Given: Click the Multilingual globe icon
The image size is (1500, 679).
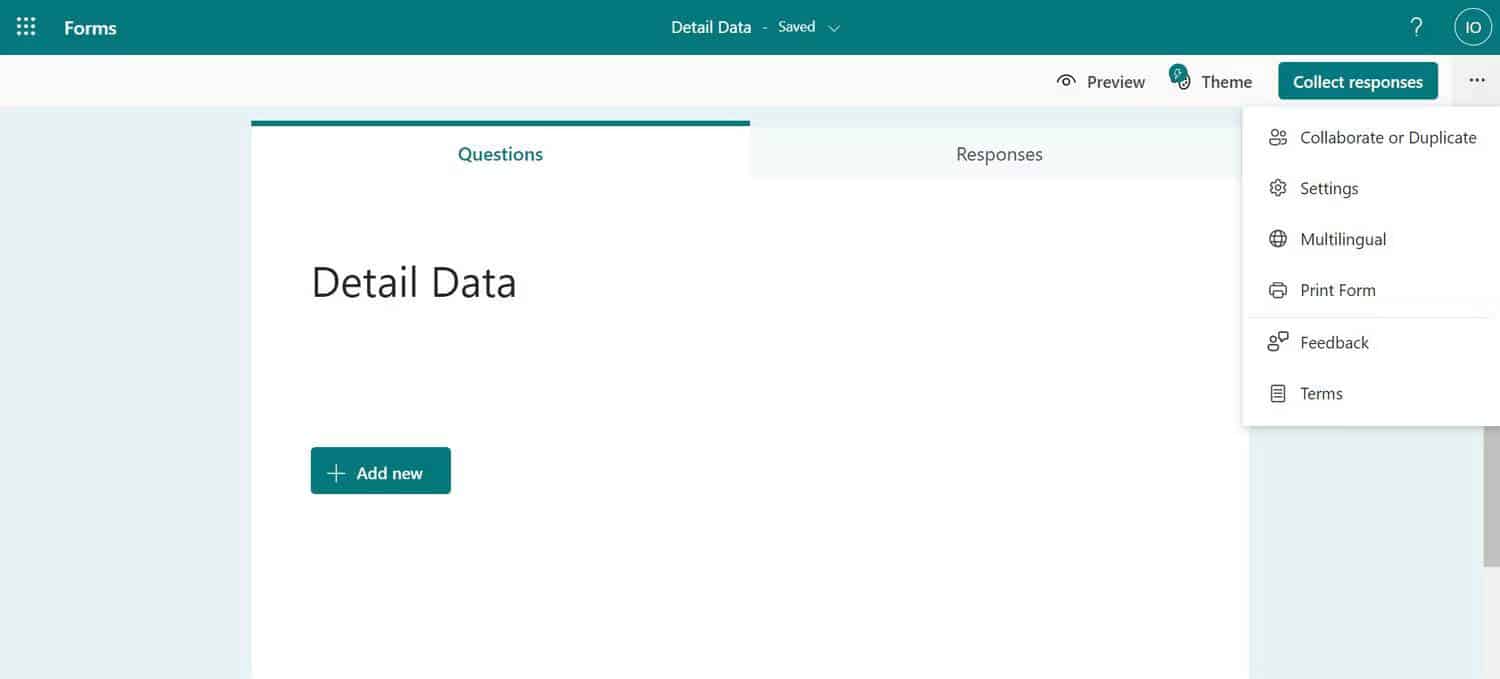Looking at the screenshot, I should pyautogui.click(x=1277, y=238).
